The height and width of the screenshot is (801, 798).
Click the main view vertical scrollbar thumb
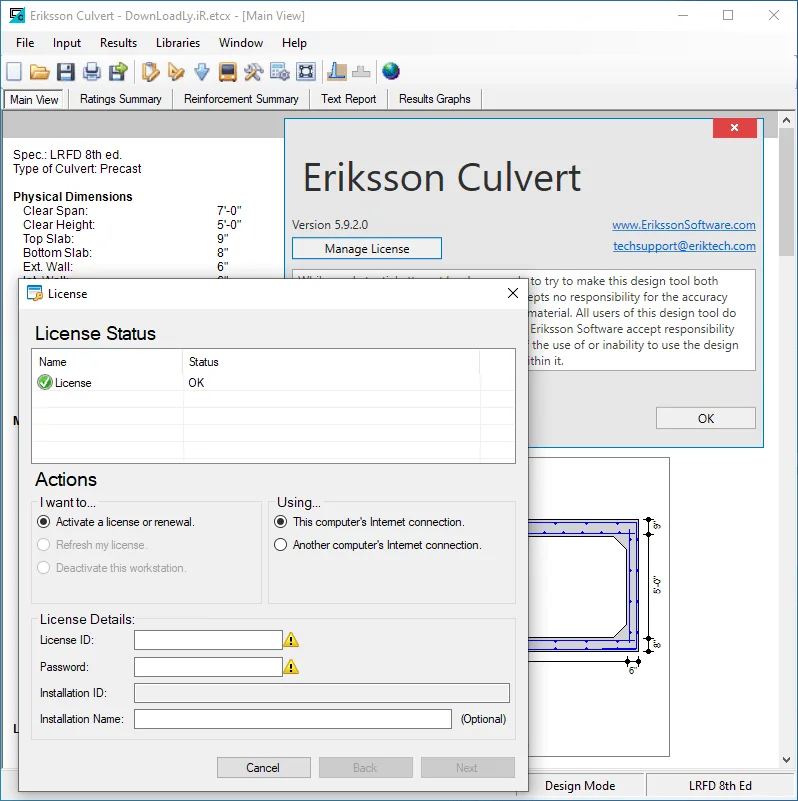pos(786,192)
